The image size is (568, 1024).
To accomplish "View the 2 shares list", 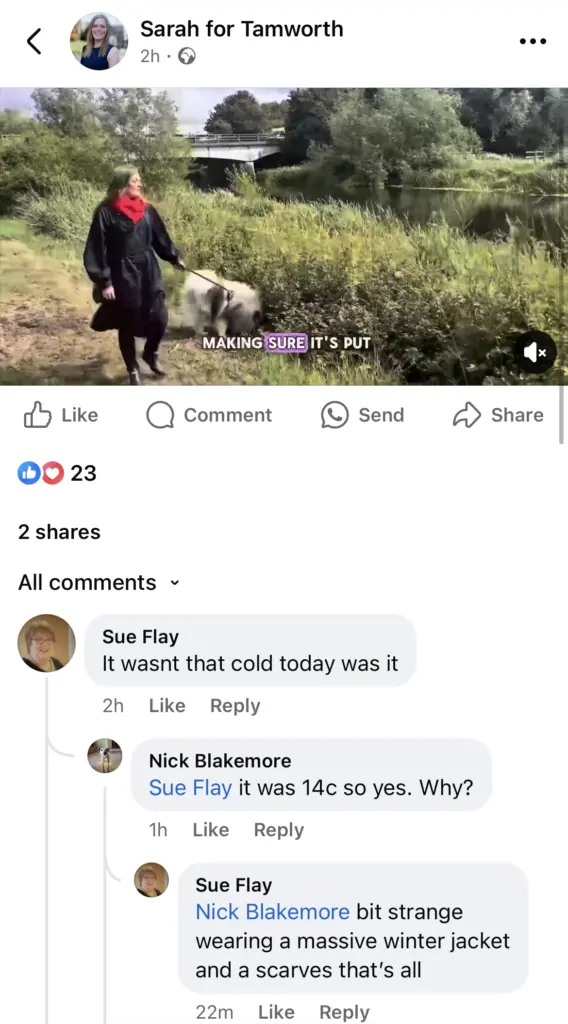I will (x=59, y=532).
